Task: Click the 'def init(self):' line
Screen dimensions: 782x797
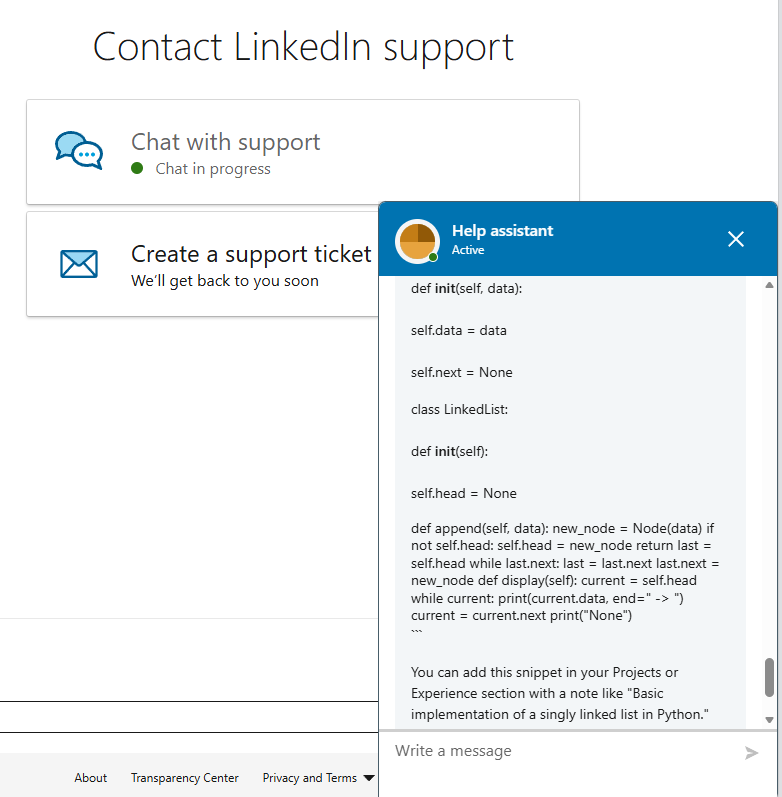Action: tap(449, 451)
